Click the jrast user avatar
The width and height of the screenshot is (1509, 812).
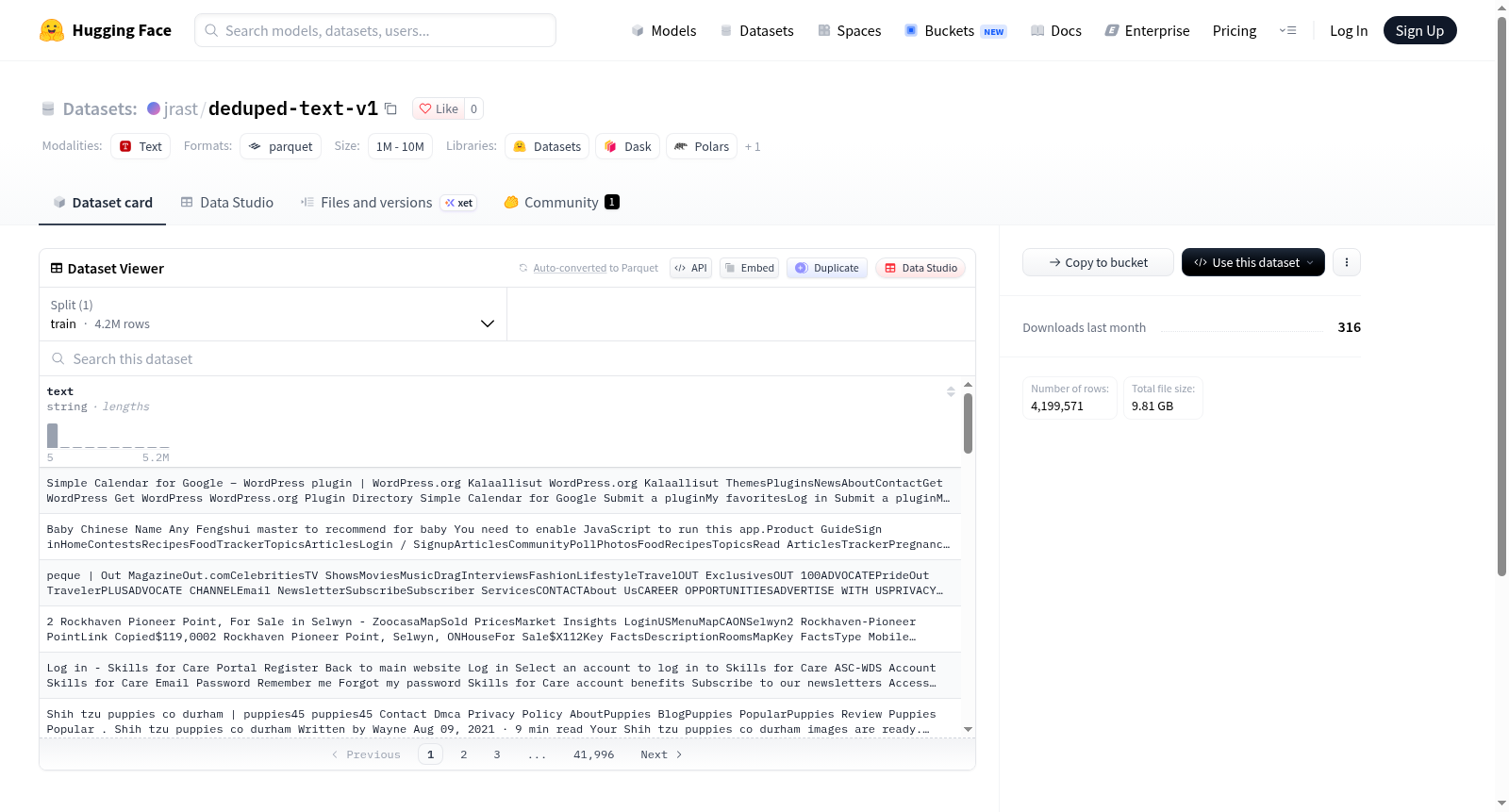coord(154,108)
